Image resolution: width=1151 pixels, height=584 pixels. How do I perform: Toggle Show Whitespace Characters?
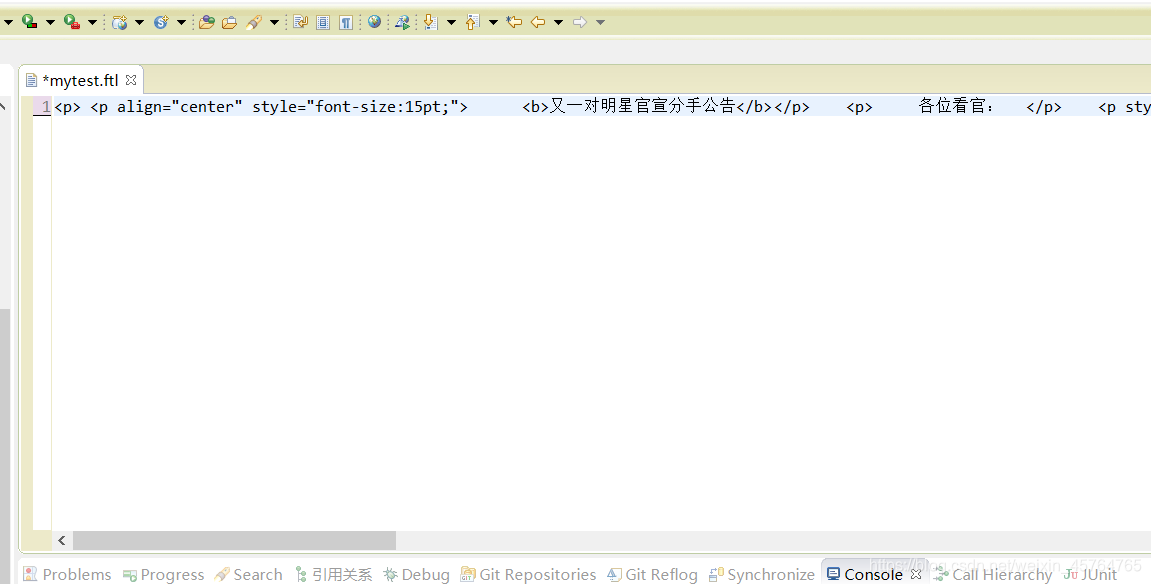click(x=346, y=21)
